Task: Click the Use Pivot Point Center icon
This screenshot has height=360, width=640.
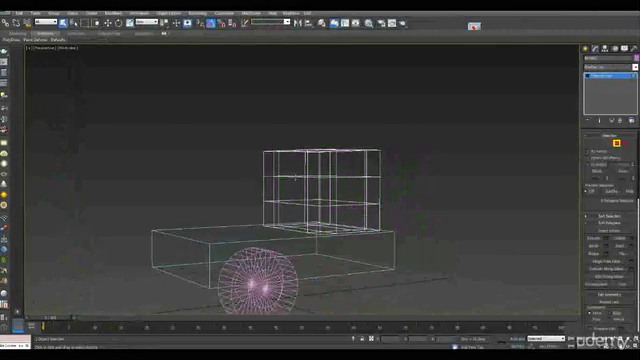Action: point(165,23)
